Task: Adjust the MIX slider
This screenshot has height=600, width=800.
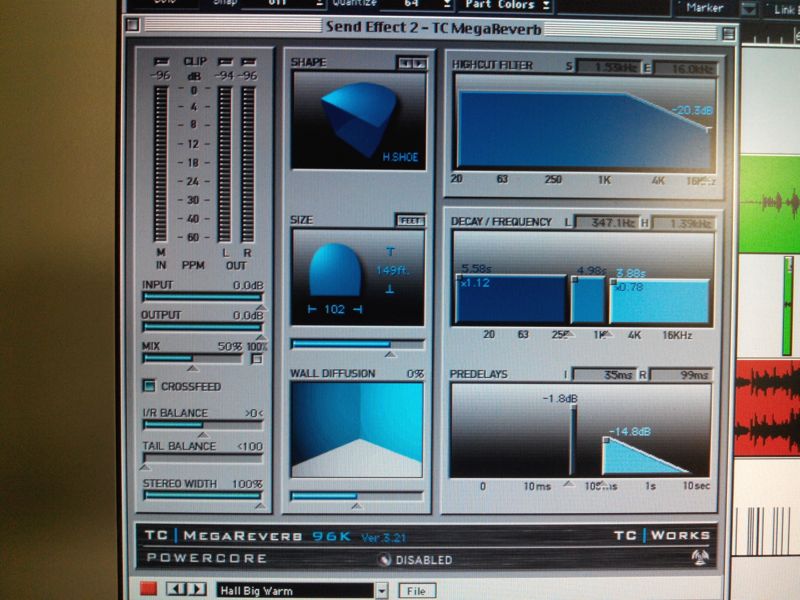Action: tap(193, 358)
